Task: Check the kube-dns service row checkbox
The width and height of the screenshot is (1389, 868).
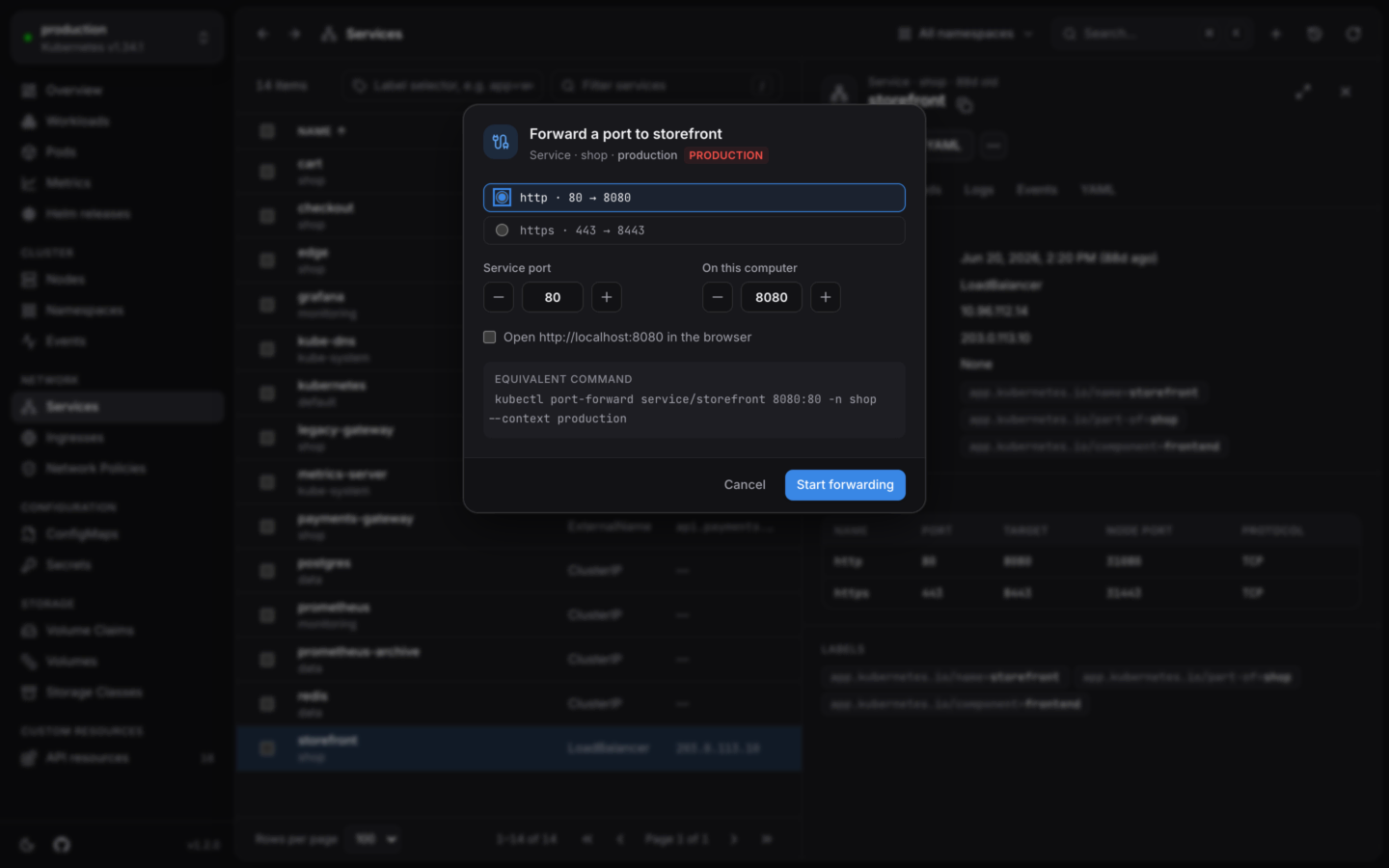Action: coord(267,349)
